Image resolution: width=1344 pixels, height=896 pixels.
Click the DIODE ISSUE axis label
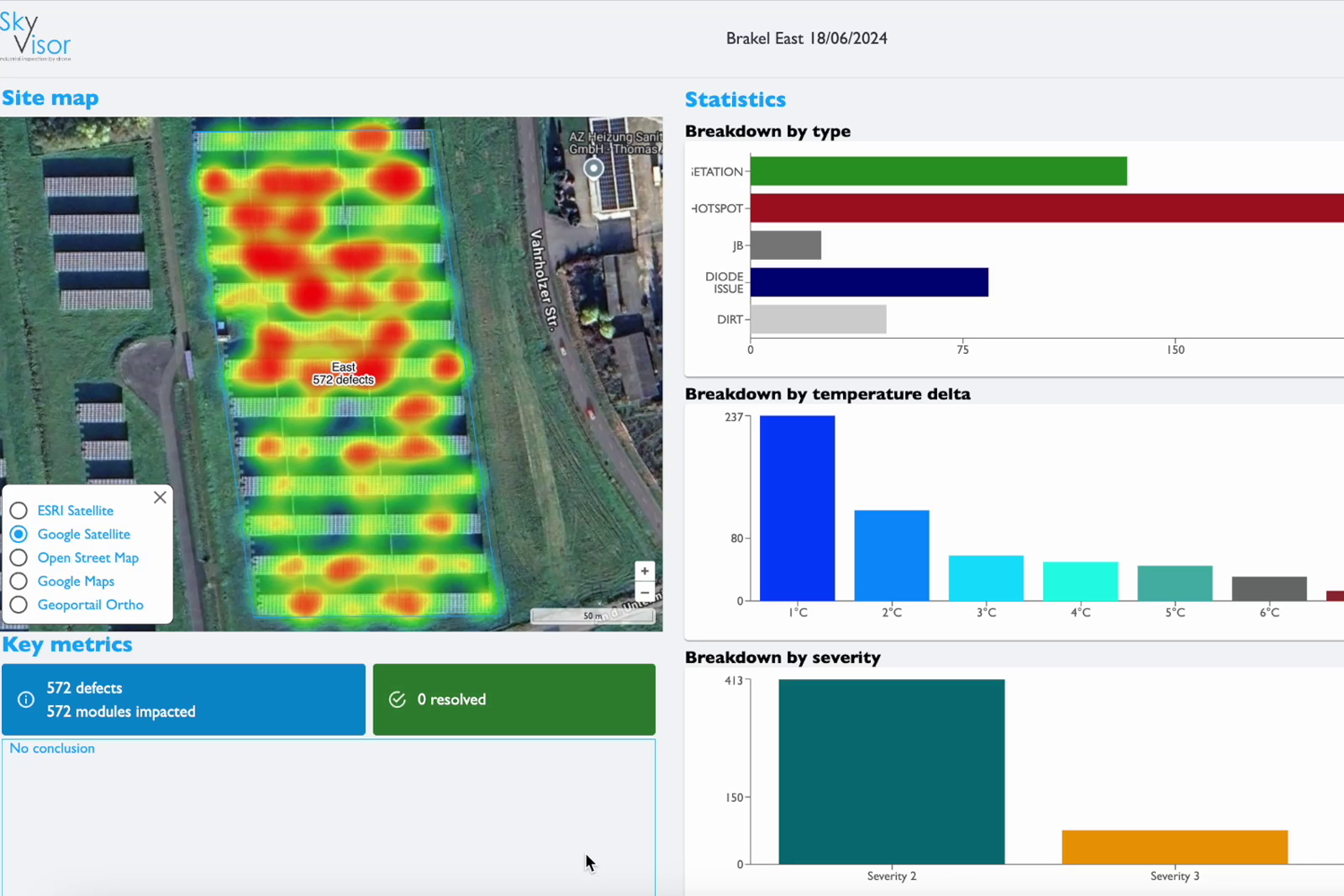(x=725, y=282)
